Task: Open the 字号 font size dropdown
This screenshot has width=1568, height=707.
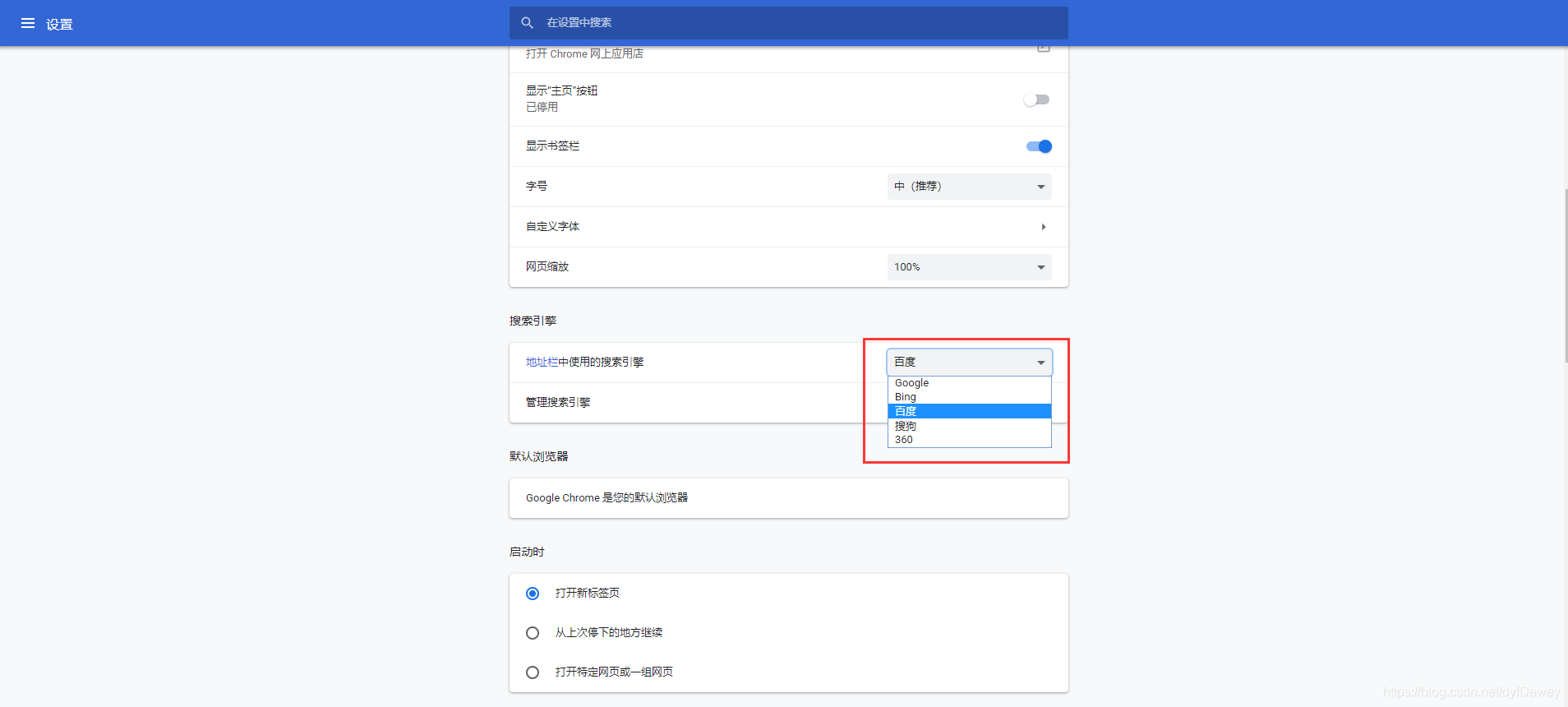Action: [970, 187]
